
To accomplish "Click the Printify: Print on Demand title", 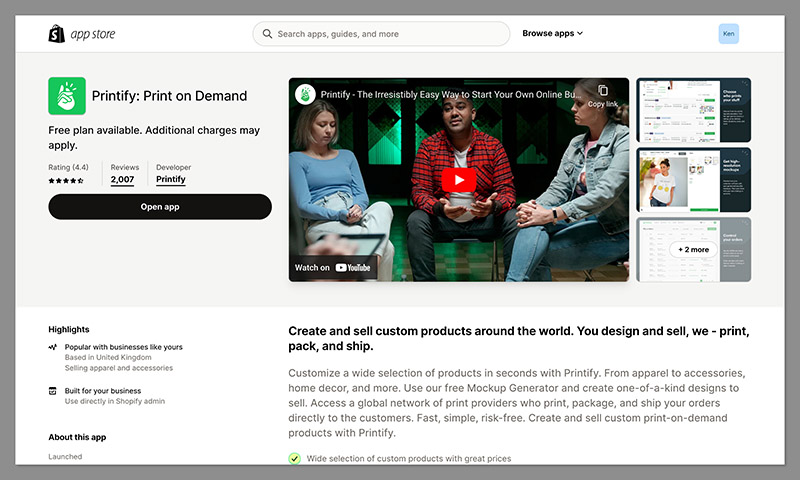I will [169, 96].
